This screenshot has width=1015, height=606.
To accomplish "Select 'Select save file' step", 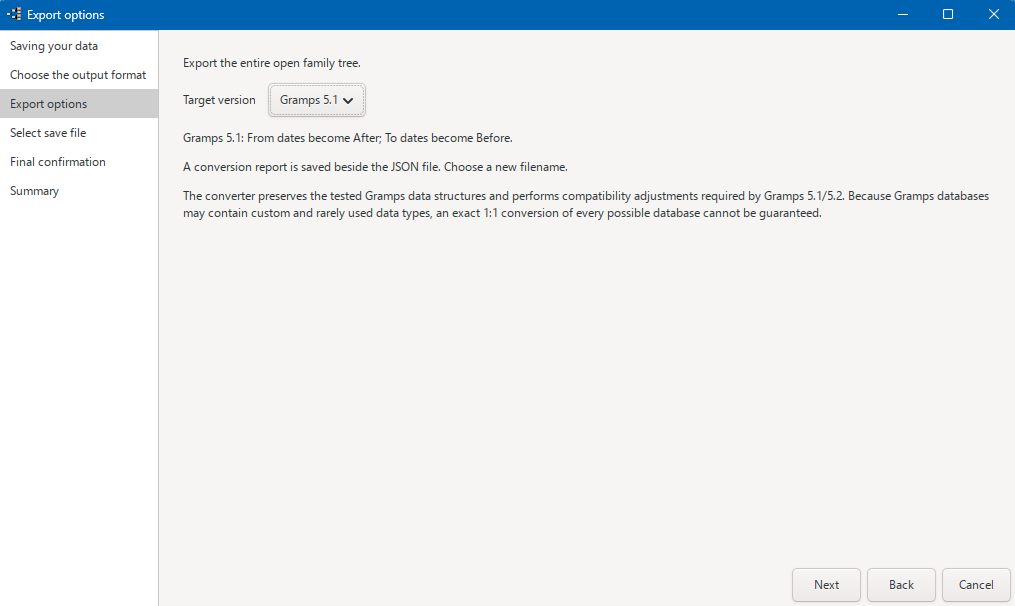I will pos(79,133).
